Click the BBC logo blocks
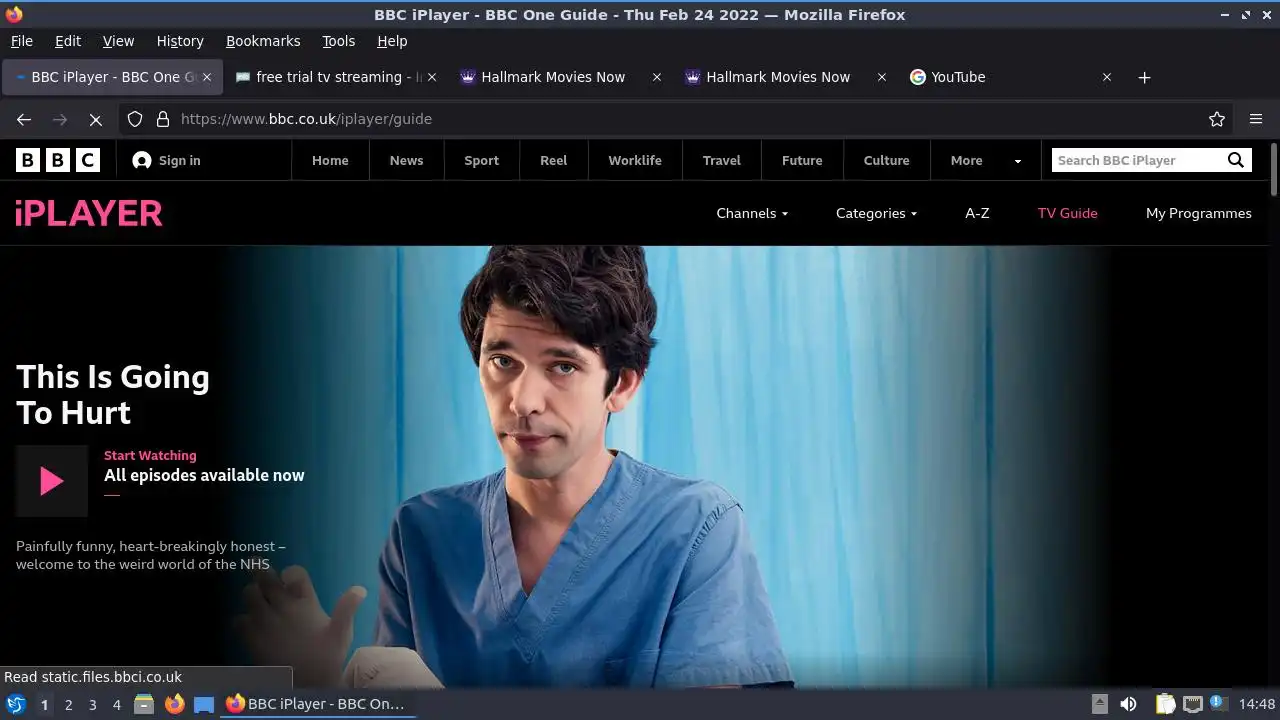Image resolution: width=1280 pixels, height=720 pixels. pos(58,160)
